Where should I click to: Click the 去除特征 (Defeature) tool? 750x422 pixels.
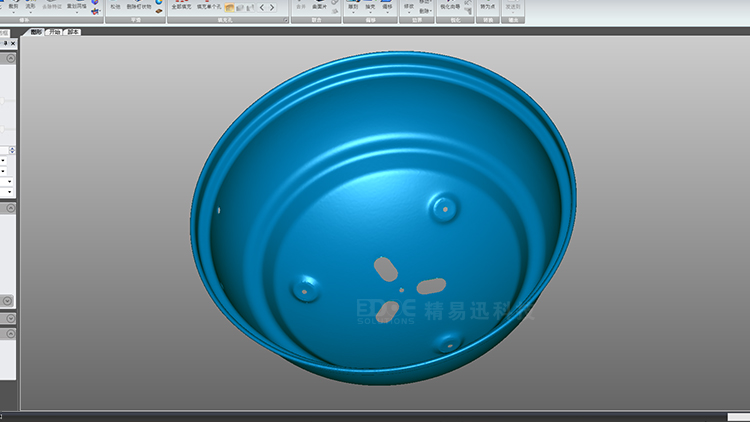tap(52, 6)
